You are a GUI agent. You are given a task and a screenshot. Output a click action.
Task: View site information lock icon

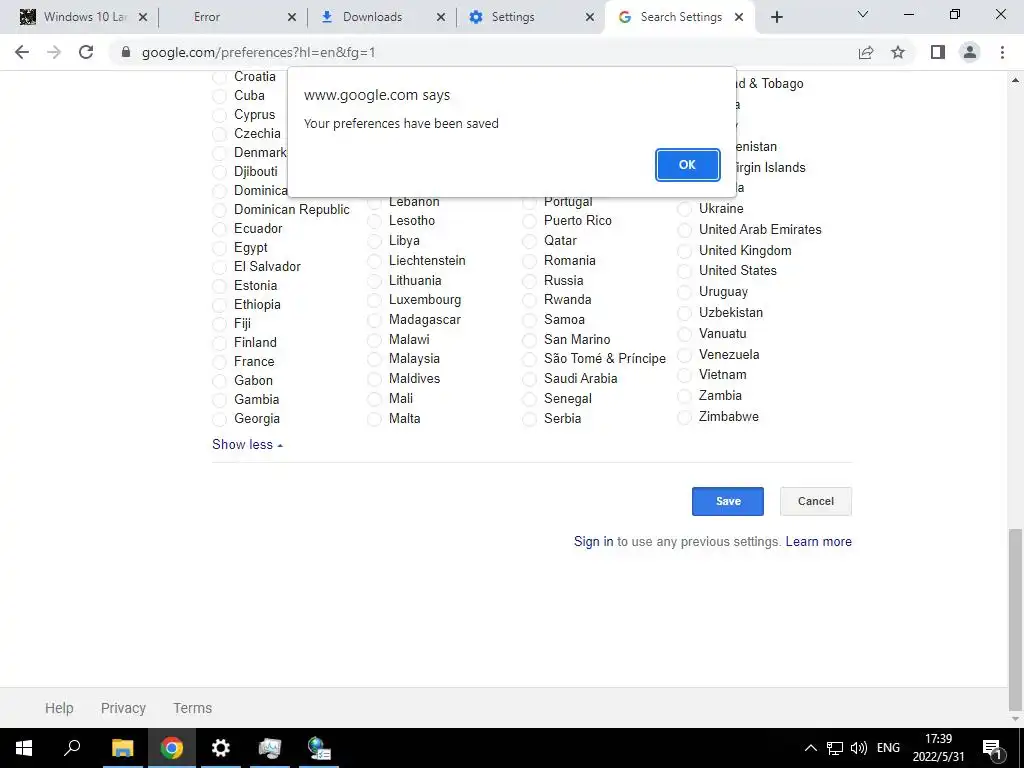pos(126,52)
